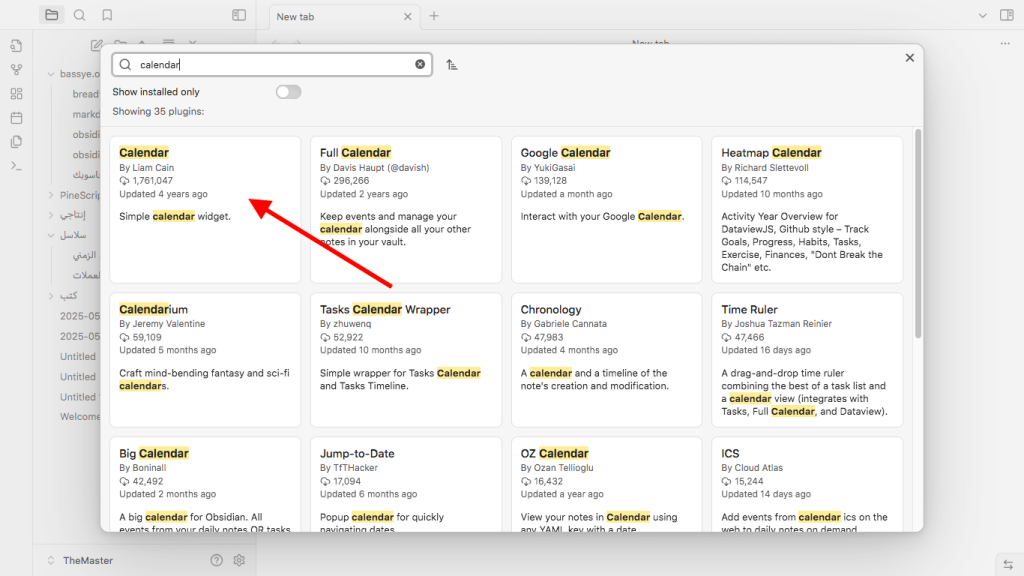Clear the plugin search field
The image size is (1024, 576).
[x=420, y=64]
